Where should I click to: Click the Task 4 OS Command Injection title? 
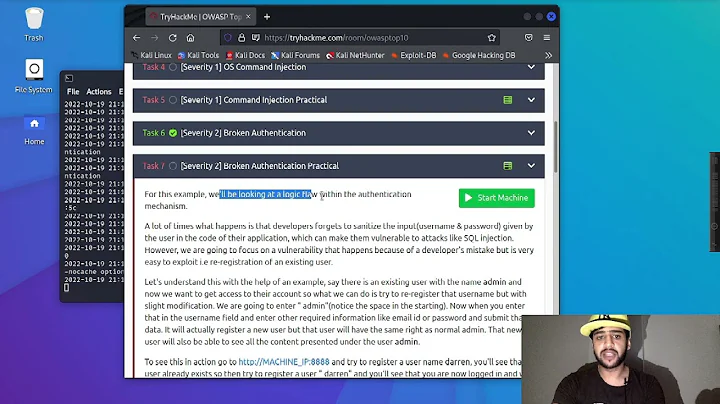coord(243,67)
